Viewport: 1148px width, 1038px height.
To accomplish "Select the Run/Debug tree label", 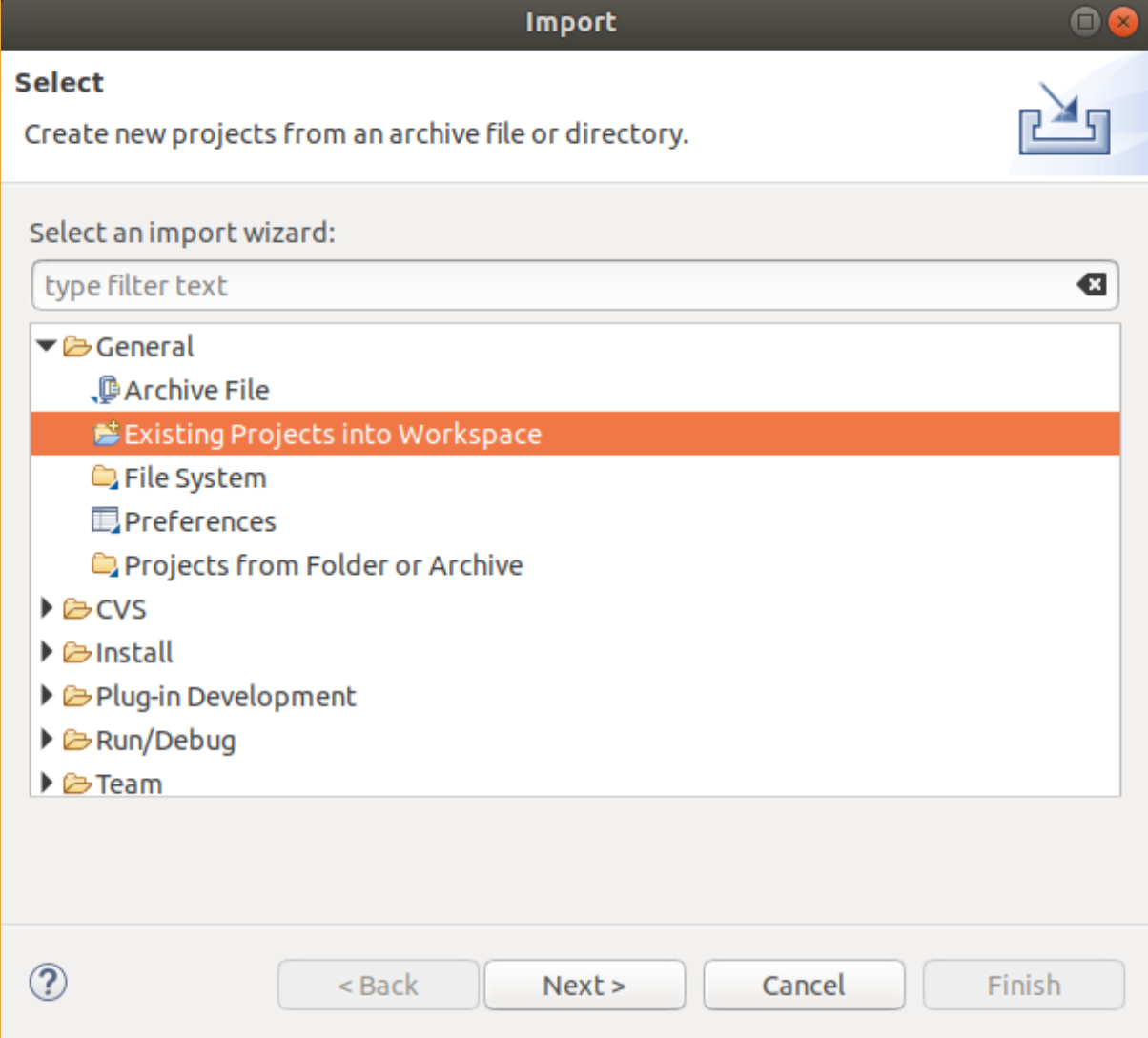I will pos(166,741).
